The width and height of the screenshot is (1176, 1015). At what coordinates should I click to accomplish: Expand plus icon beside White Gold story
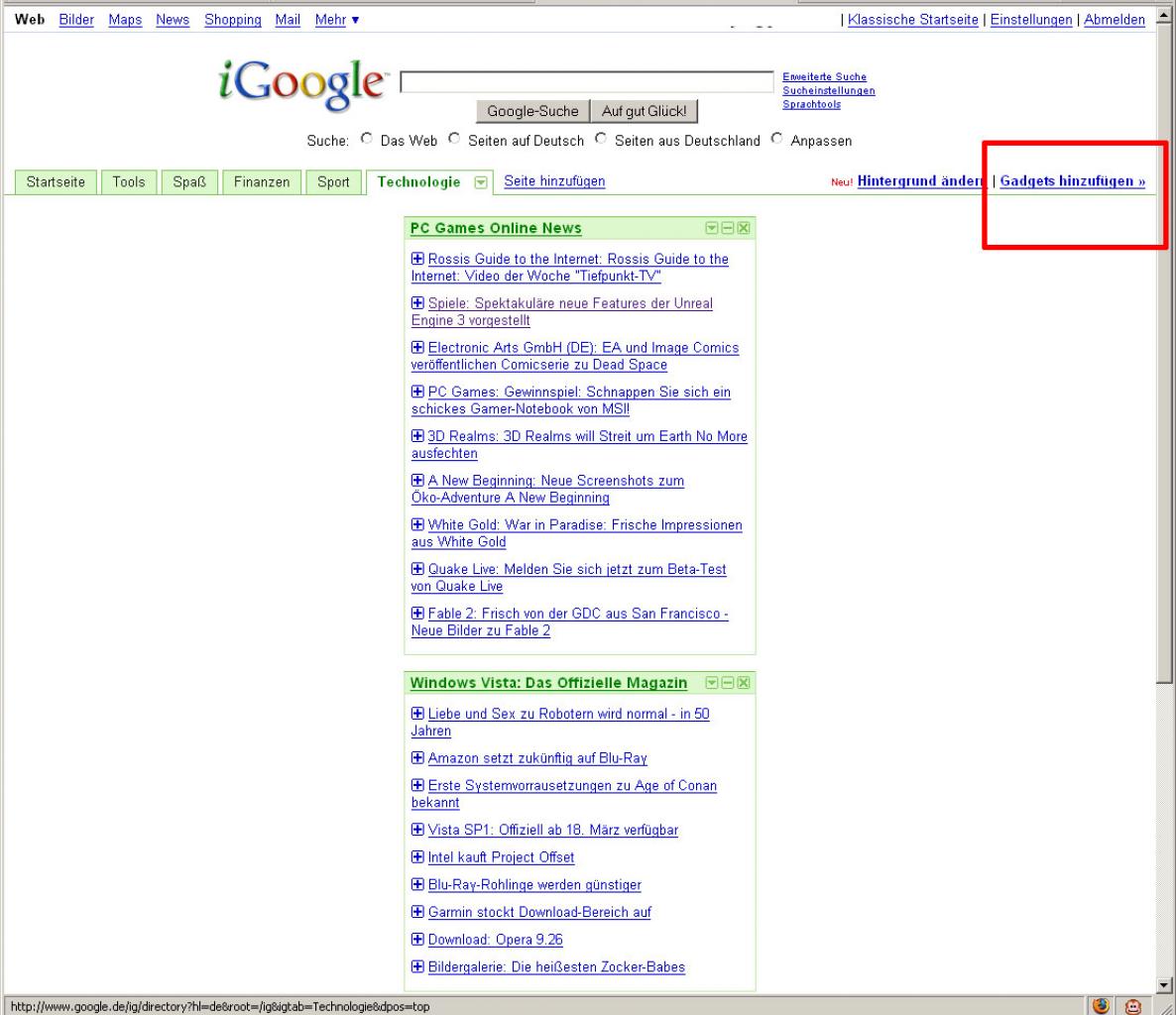[417, 524]
